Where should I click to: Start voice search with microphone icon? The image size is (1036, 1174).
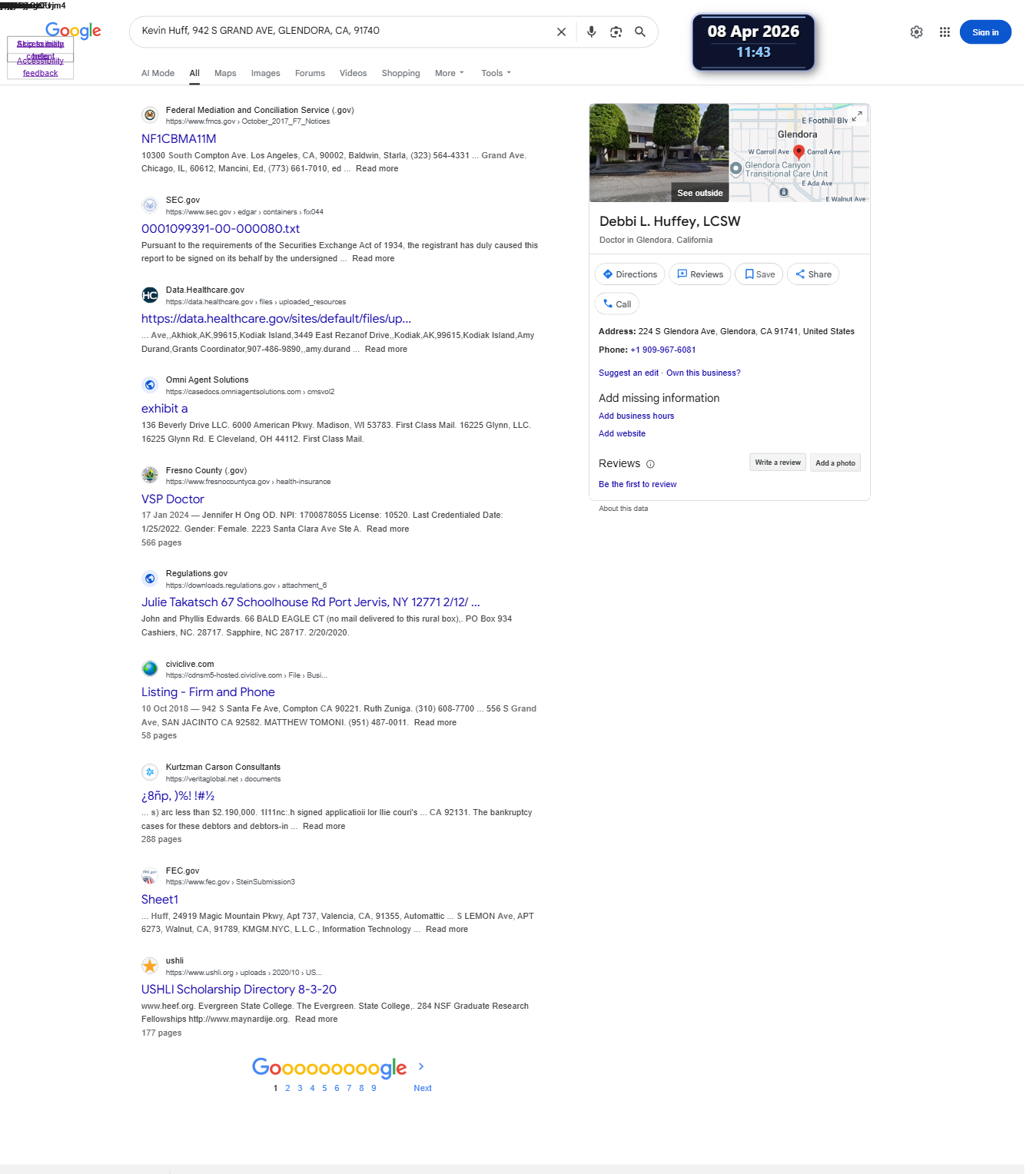tap(591, 32)
